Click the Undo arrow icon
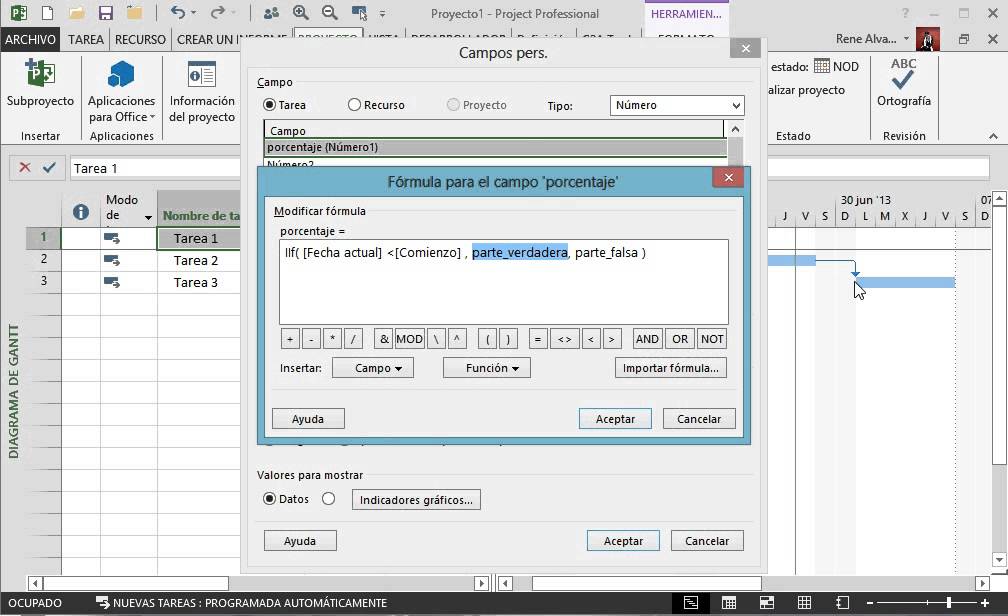The height and width of the screenshot is (616, 1008). coord(178,12)
